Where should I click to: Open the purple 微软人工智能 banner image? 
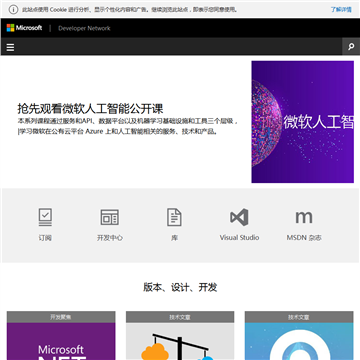tap(303, 122)
